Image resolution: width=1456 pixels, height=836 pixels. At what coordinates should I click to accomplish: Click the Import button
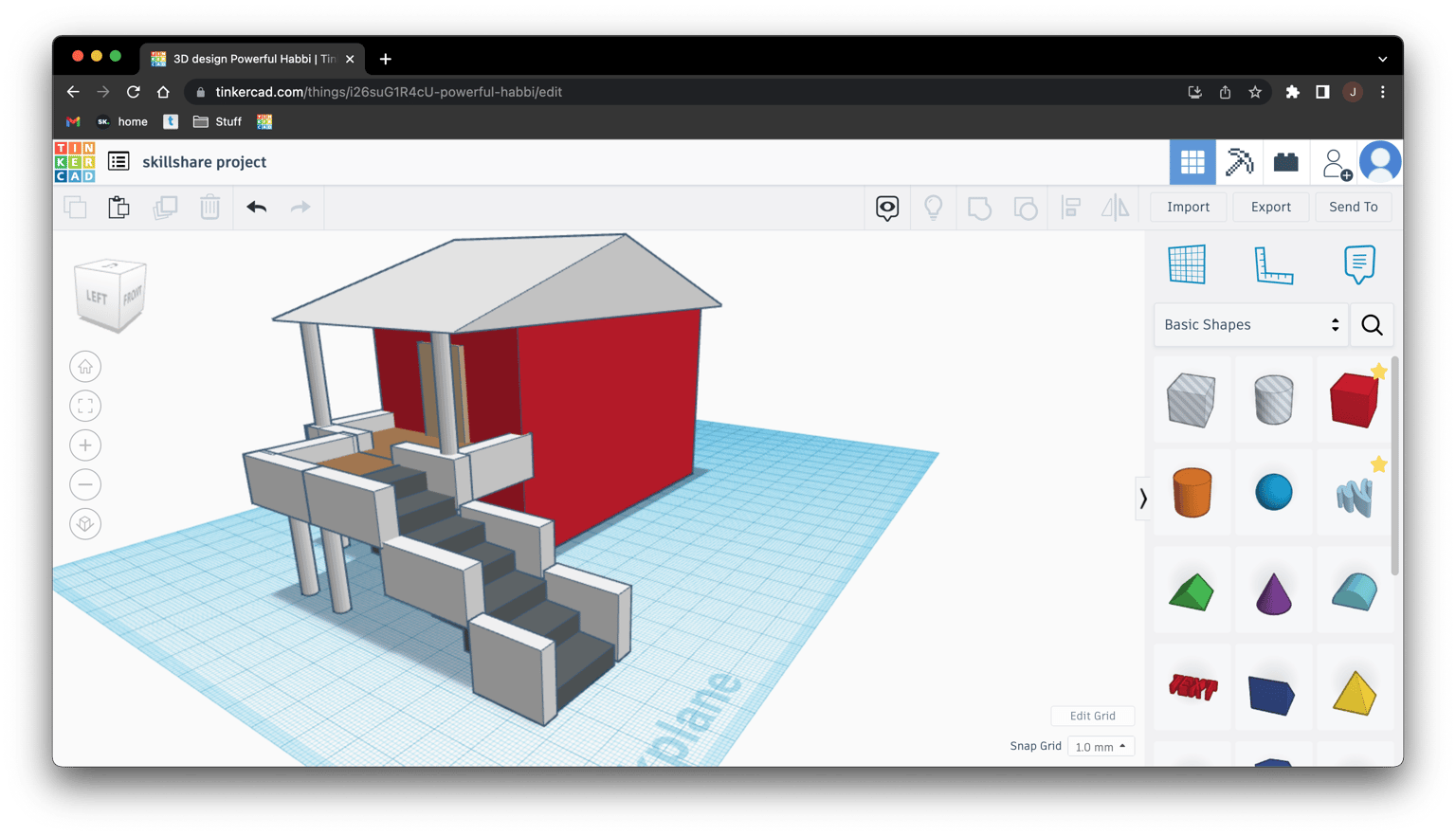[x=1188, y=207]
